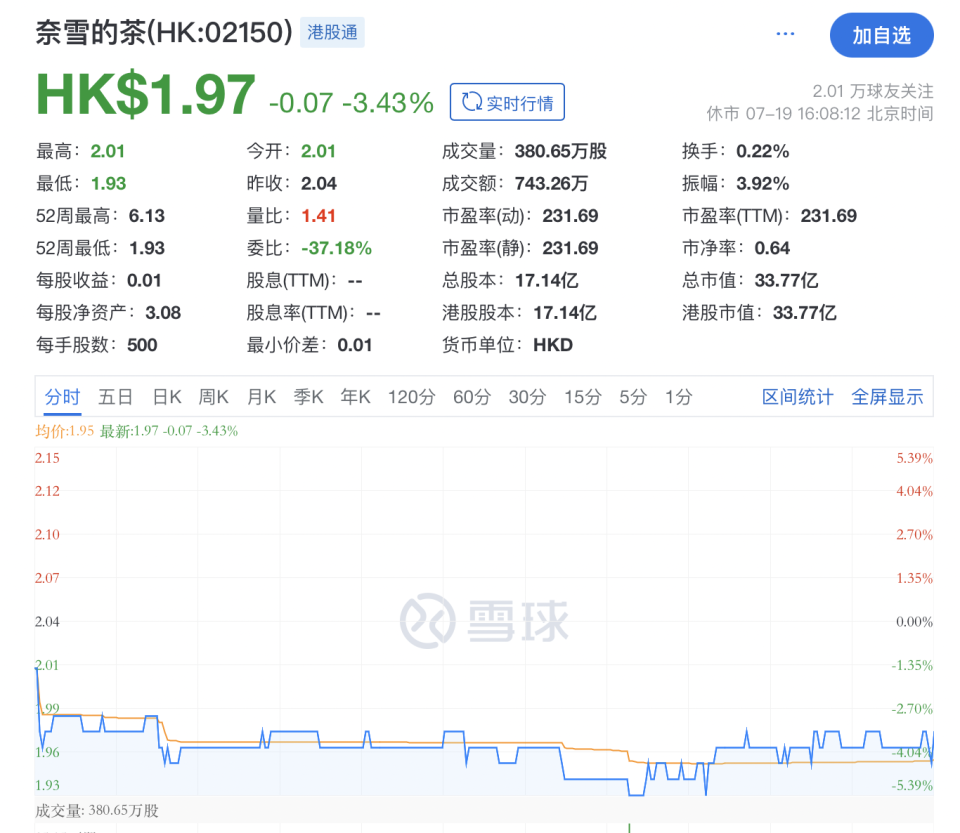Click the 市盈率(动) 231.69 stat
The width and height of the screenshot is (960, 833).
pyautogui.click(x=520, y=216)
